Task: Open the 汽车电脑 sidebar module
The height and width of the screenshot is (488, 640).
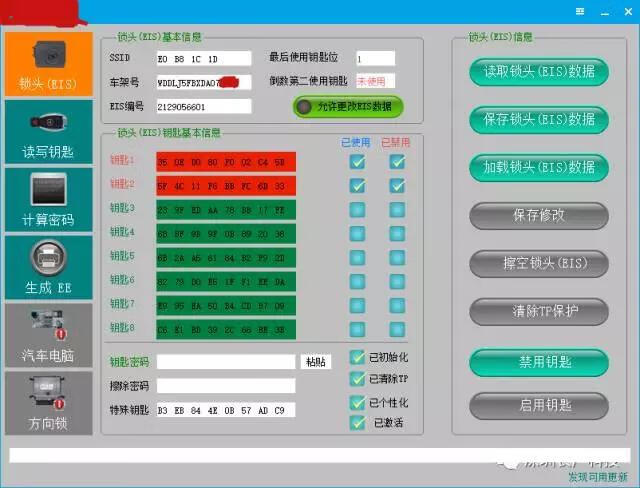Action: tap(47, 334)
